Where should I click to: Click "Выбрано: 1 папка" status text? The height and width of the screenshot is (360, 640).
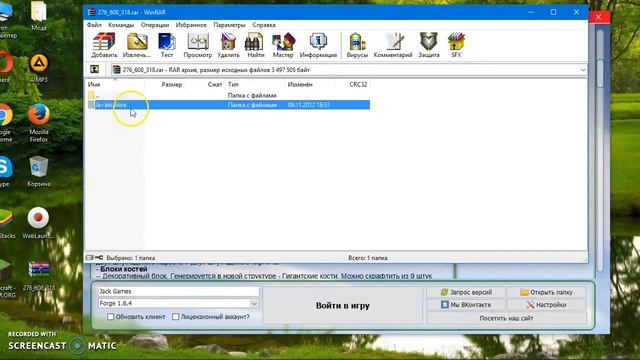pos(131,258)
